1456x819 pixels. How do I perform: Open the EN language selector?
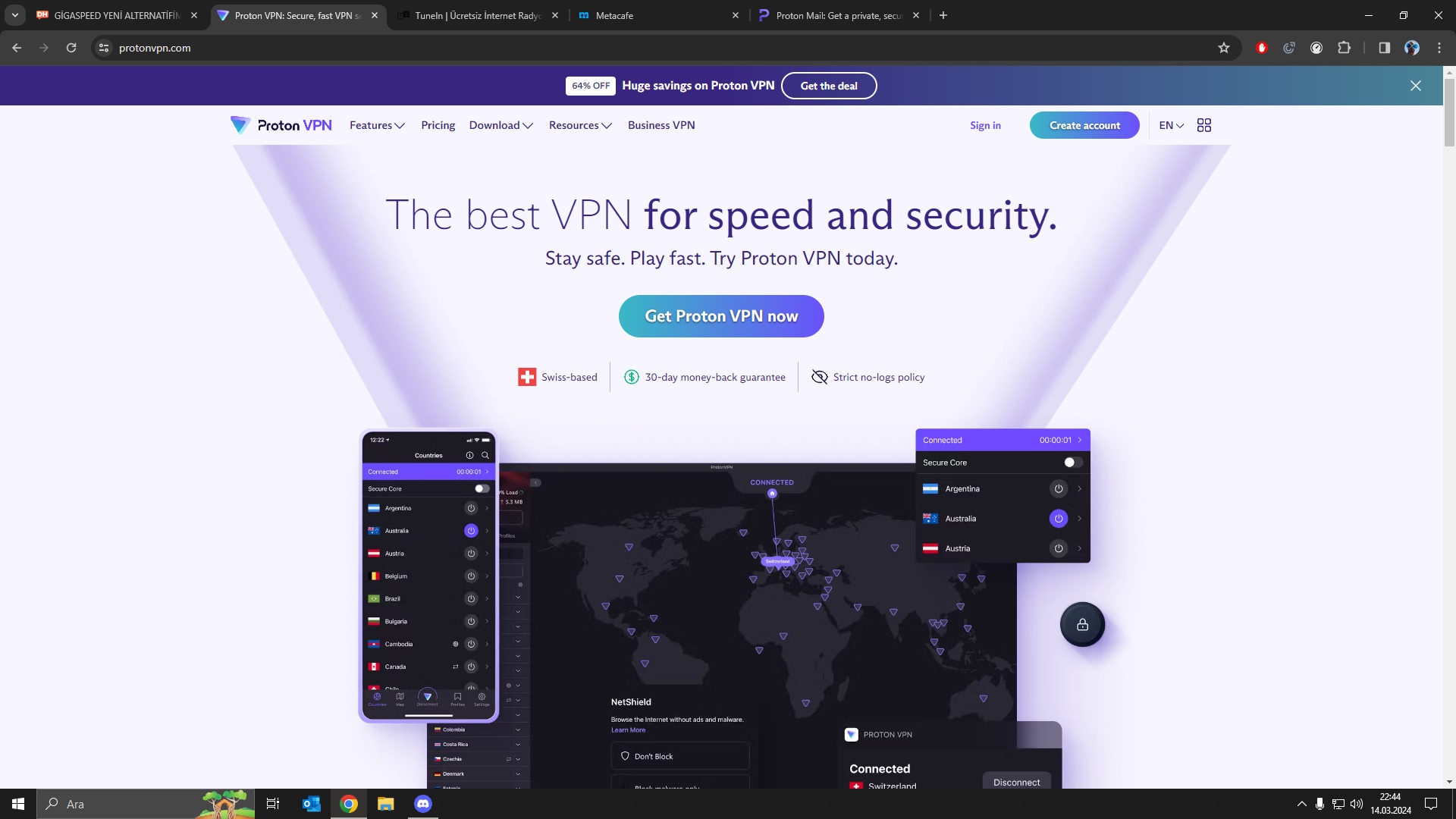[1171, 125]
